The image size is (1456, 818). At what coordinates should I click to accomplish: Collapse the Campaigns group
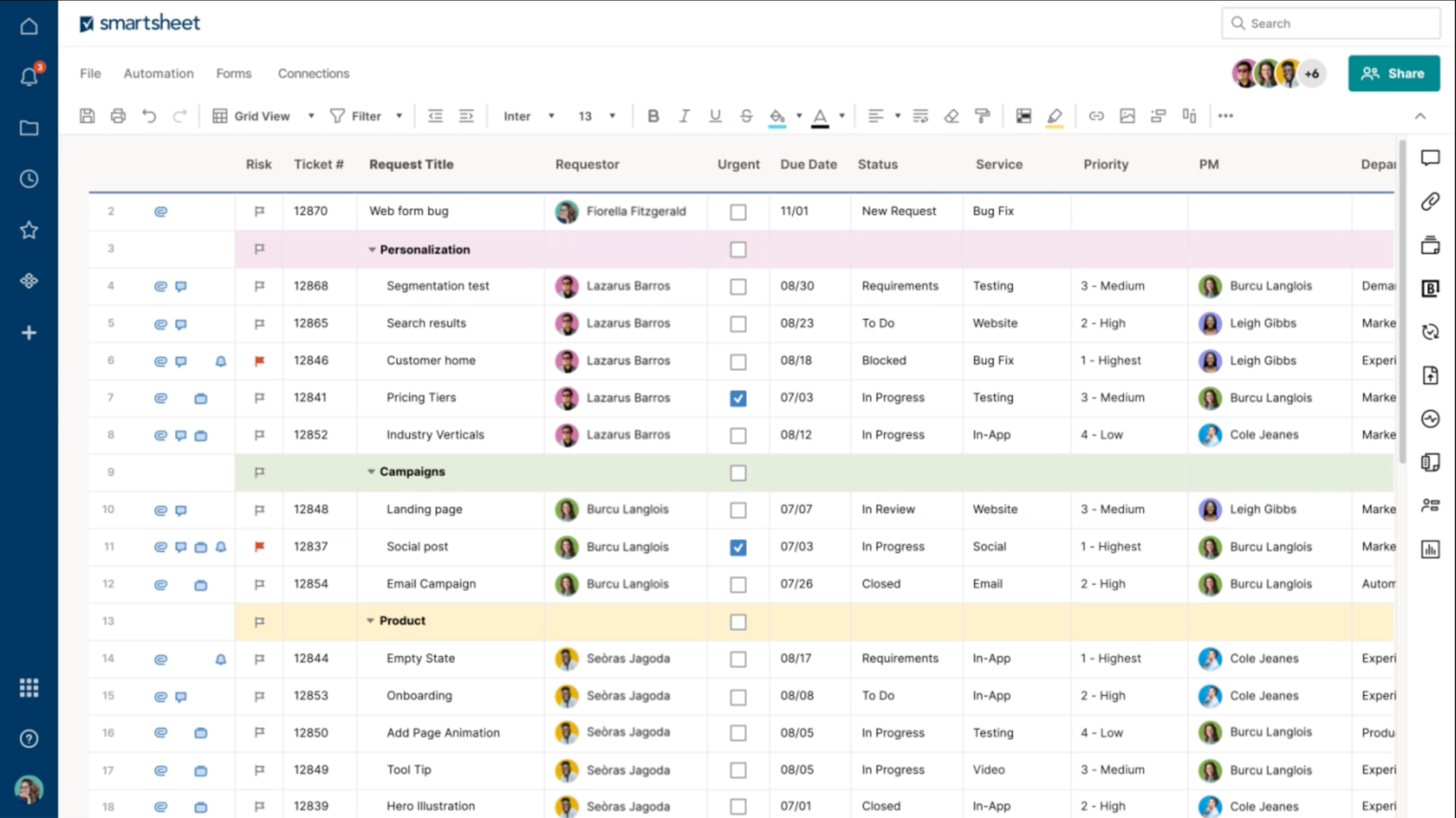point(370,471)
